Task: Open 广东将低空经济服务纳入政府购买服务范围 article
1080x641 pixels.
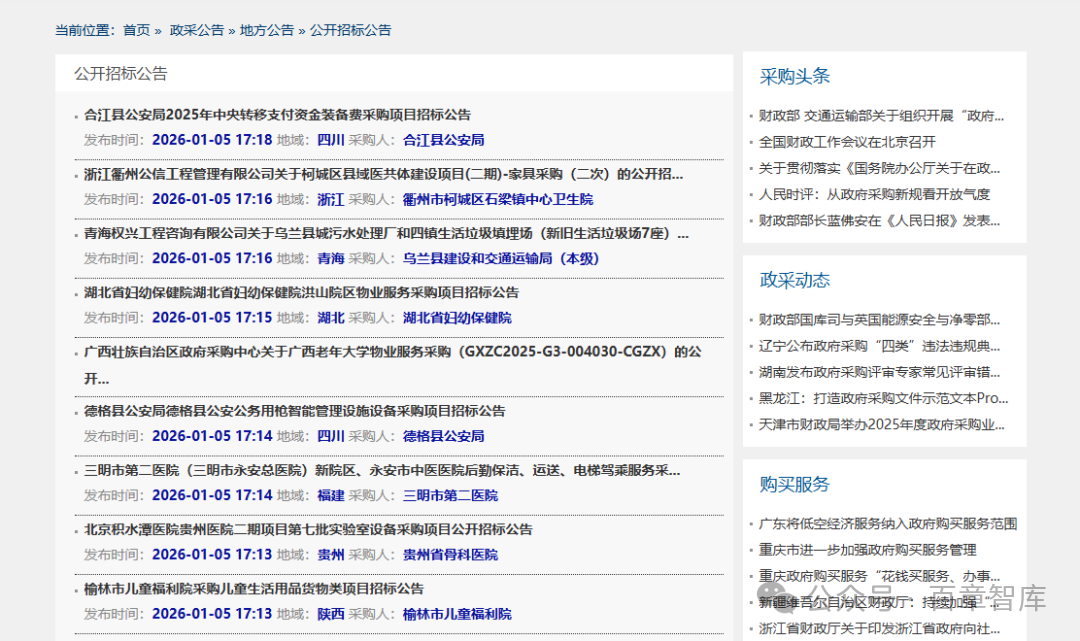Action: click(887, 524)
